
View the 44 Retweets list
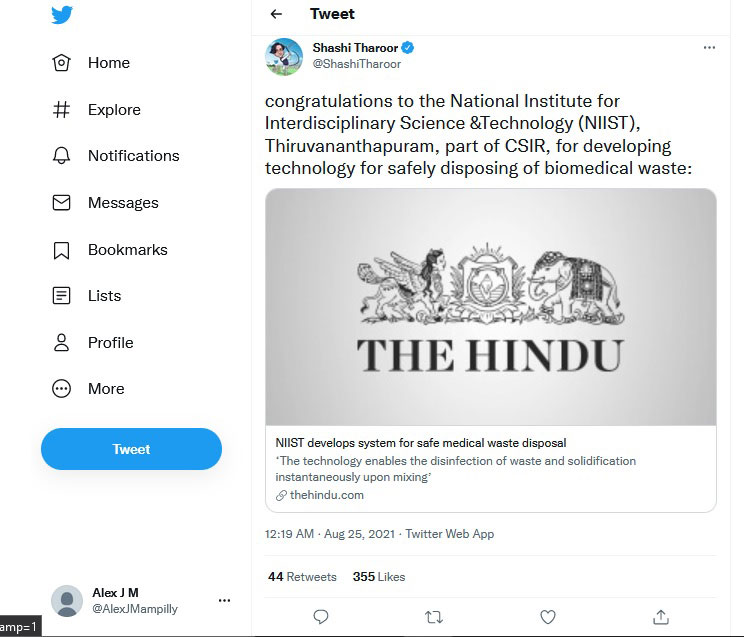tap(302, 577)
